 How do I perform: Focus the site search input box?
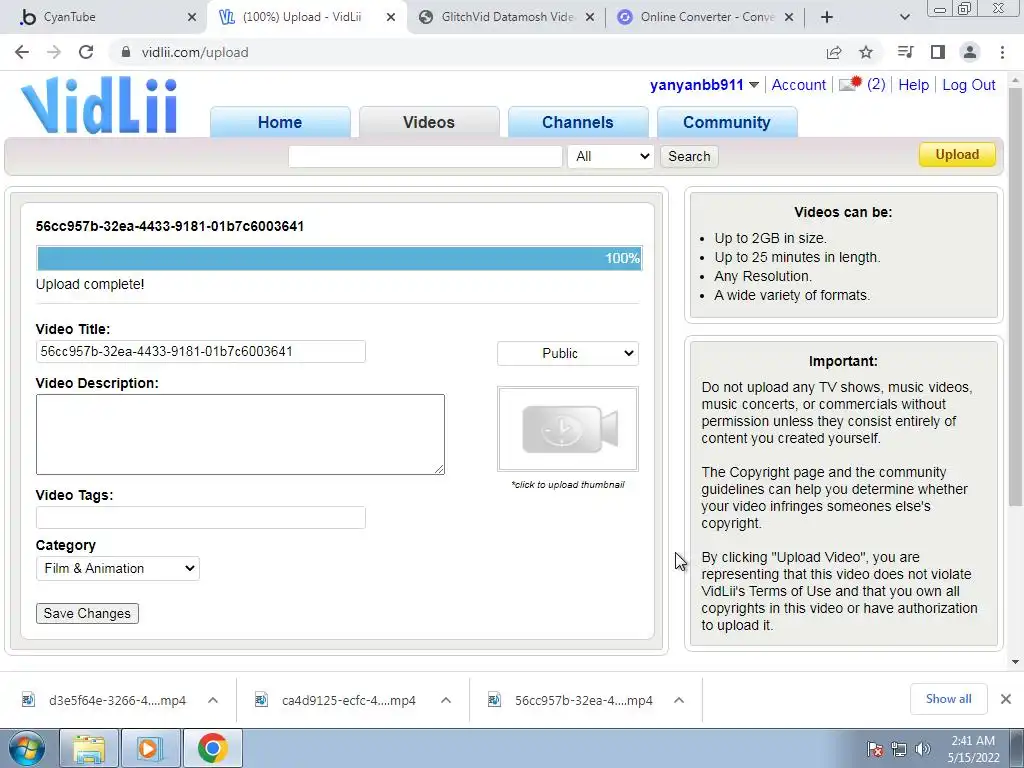coord(425,156)
